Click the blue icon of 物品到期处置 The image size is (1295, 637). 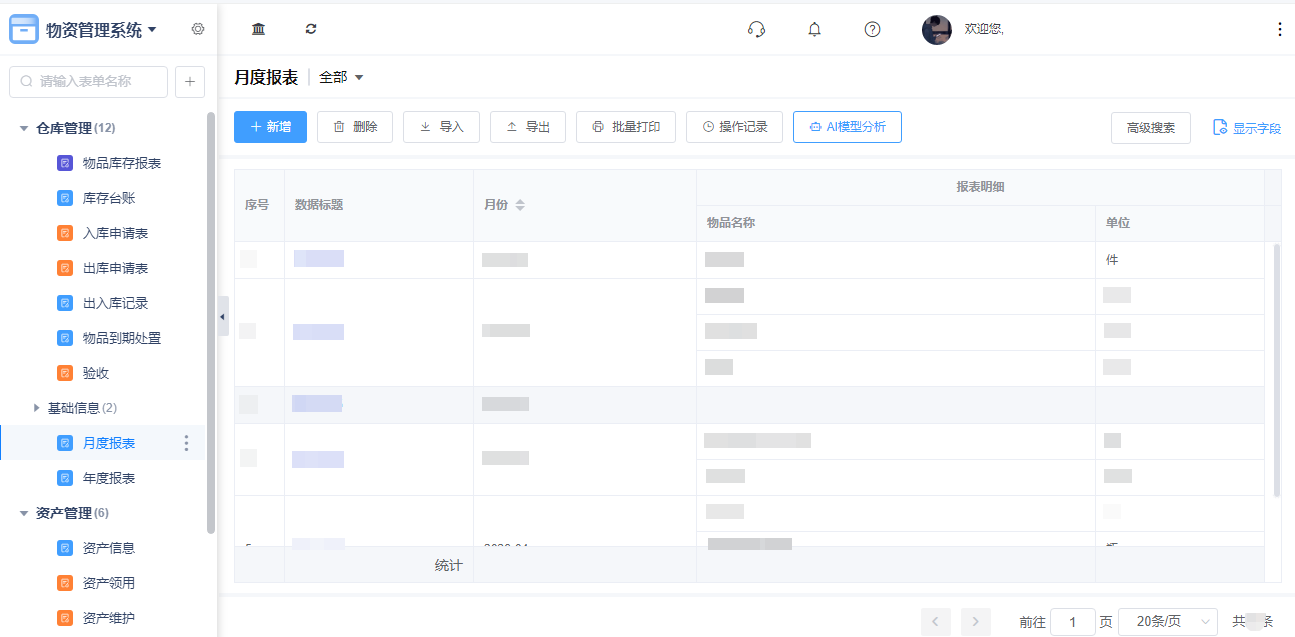click(x=65, y=338)
